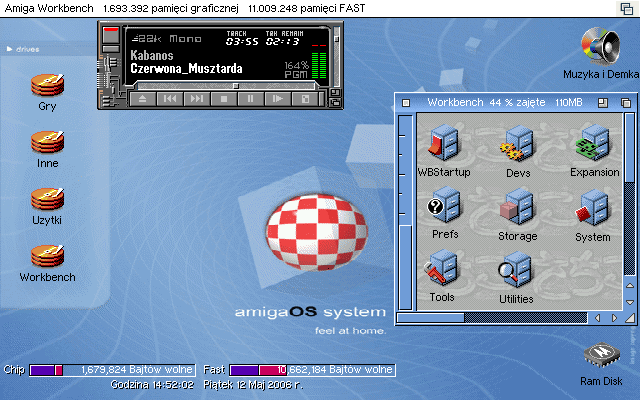The width and height of the screenshot is (640, 400).
Task: Click the "Amiga Workbench" screen title text
Action: pos(49,8)
